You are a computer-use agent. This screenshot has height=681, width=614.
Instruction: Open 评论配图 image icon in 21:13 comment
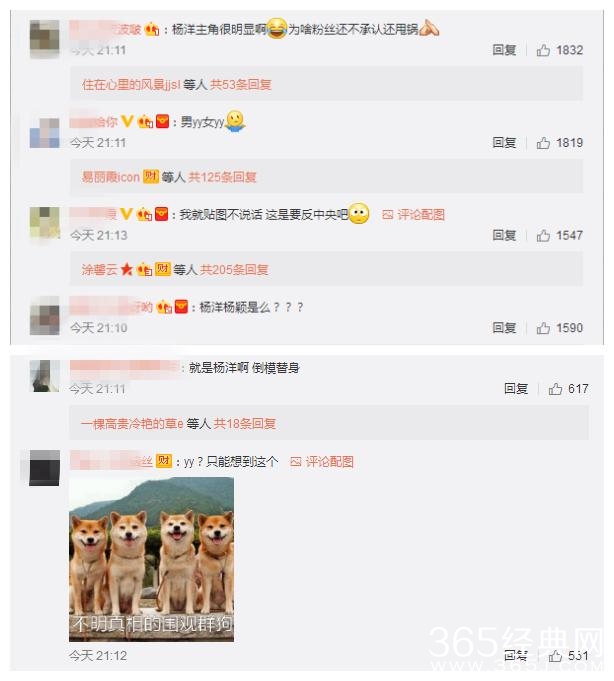388,215
